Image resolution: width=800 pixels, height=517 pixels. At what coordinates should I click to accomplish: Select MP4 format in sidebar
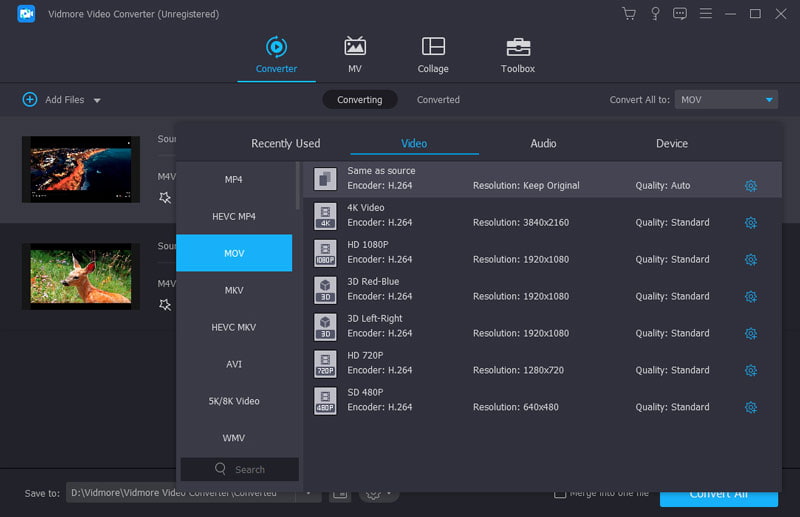tap(234, 179)
